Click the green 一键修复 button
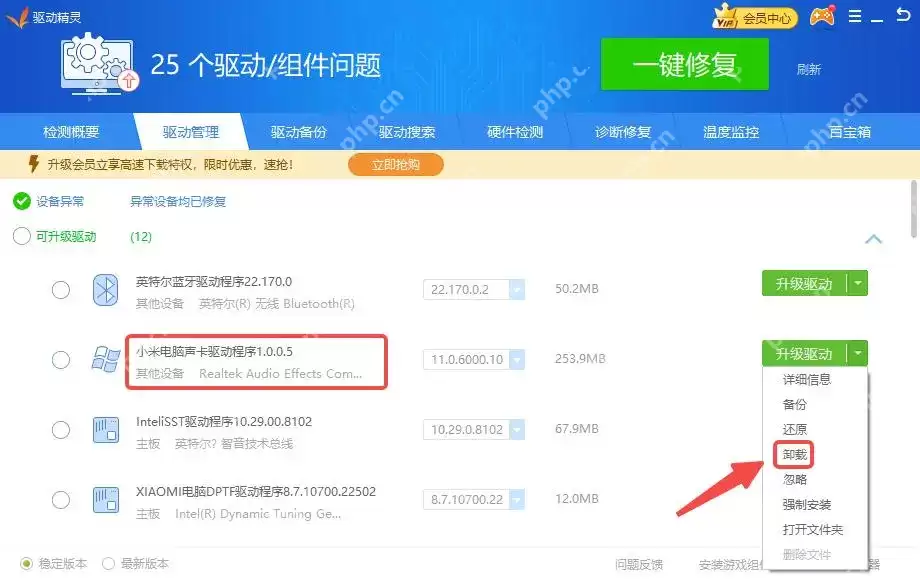 685,64
